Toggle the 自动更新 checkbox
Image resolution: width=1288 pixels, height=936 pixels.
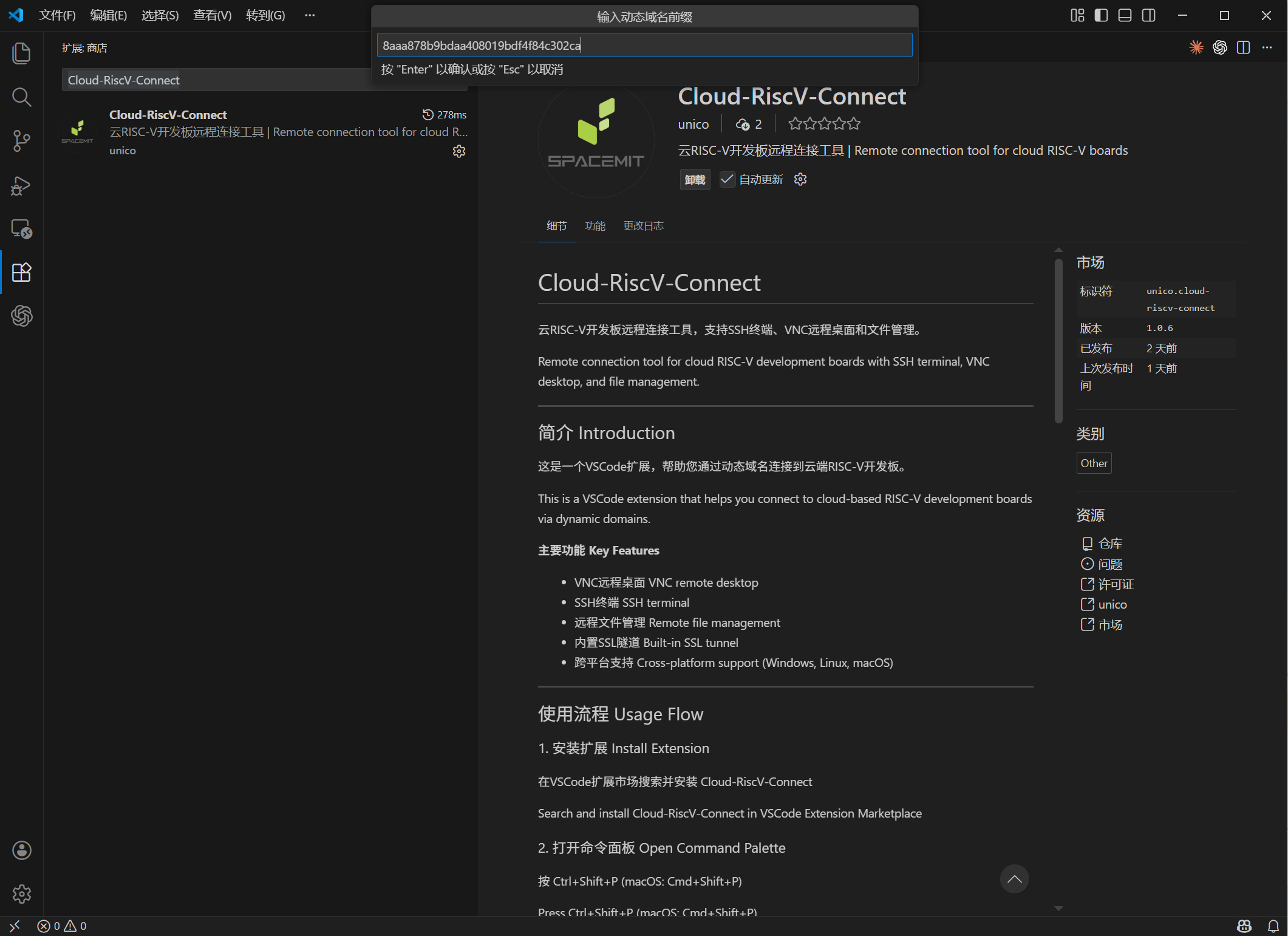tap(727, 179)
